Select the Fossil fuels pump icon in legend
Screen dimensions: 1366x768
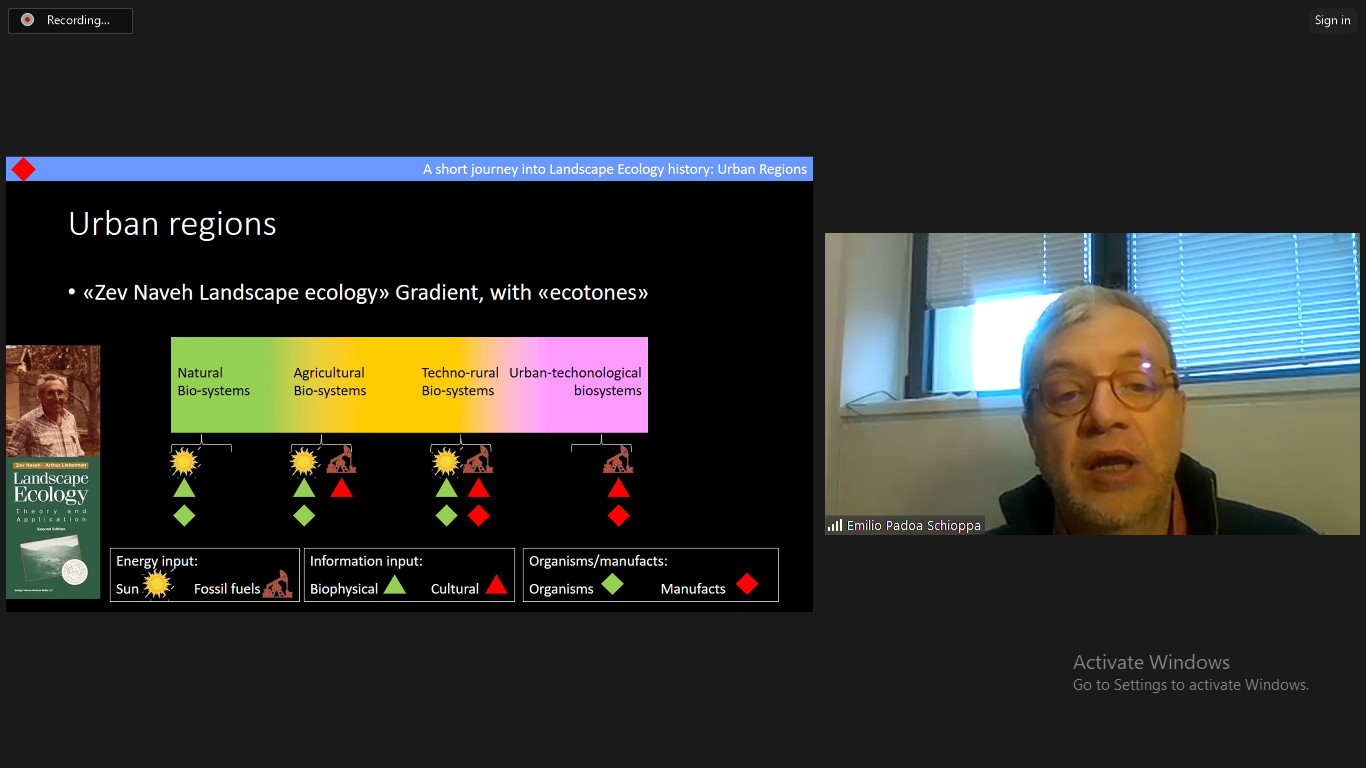point(278,584)
